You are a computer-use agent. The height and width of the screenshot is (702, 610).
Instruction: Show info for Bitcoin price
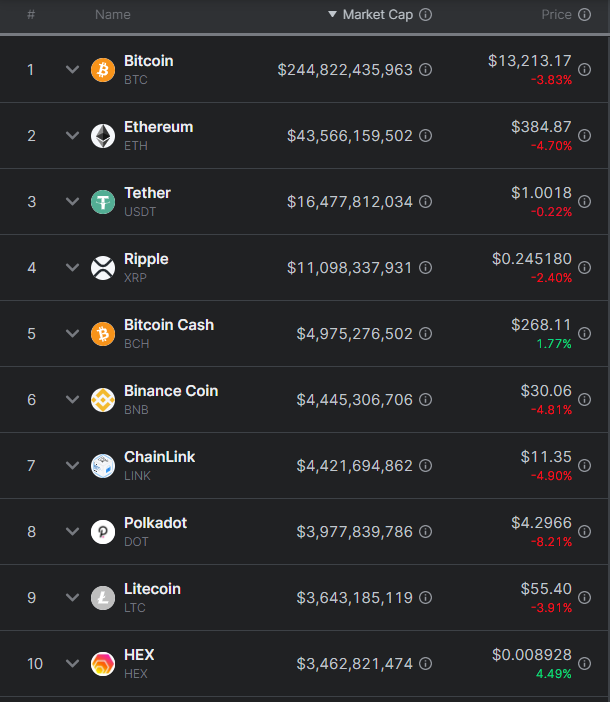click(584, 70)
